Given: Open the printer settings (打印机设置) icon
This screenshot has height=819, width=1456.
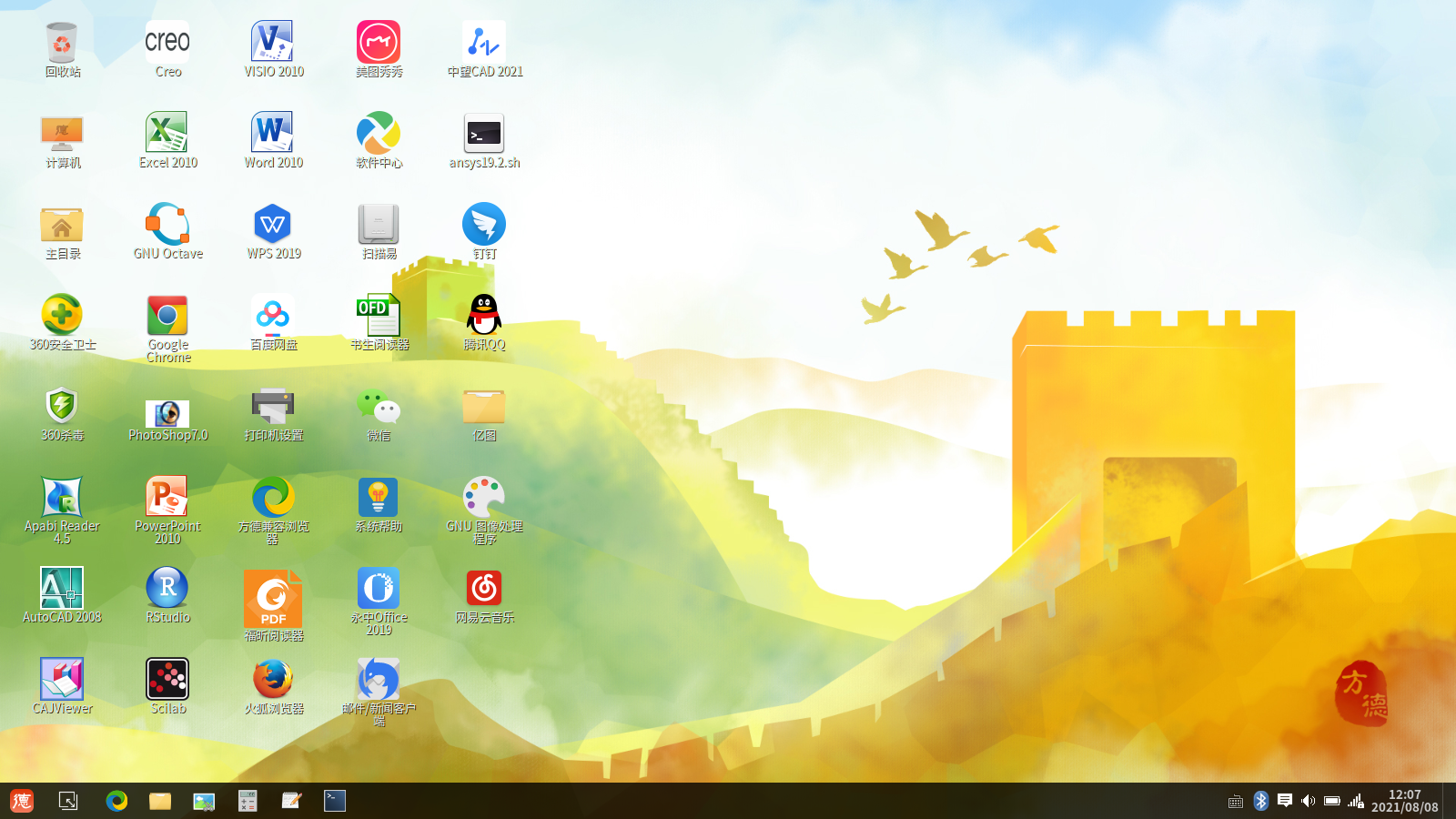Looking at the screenshot, I should point(273,407).
